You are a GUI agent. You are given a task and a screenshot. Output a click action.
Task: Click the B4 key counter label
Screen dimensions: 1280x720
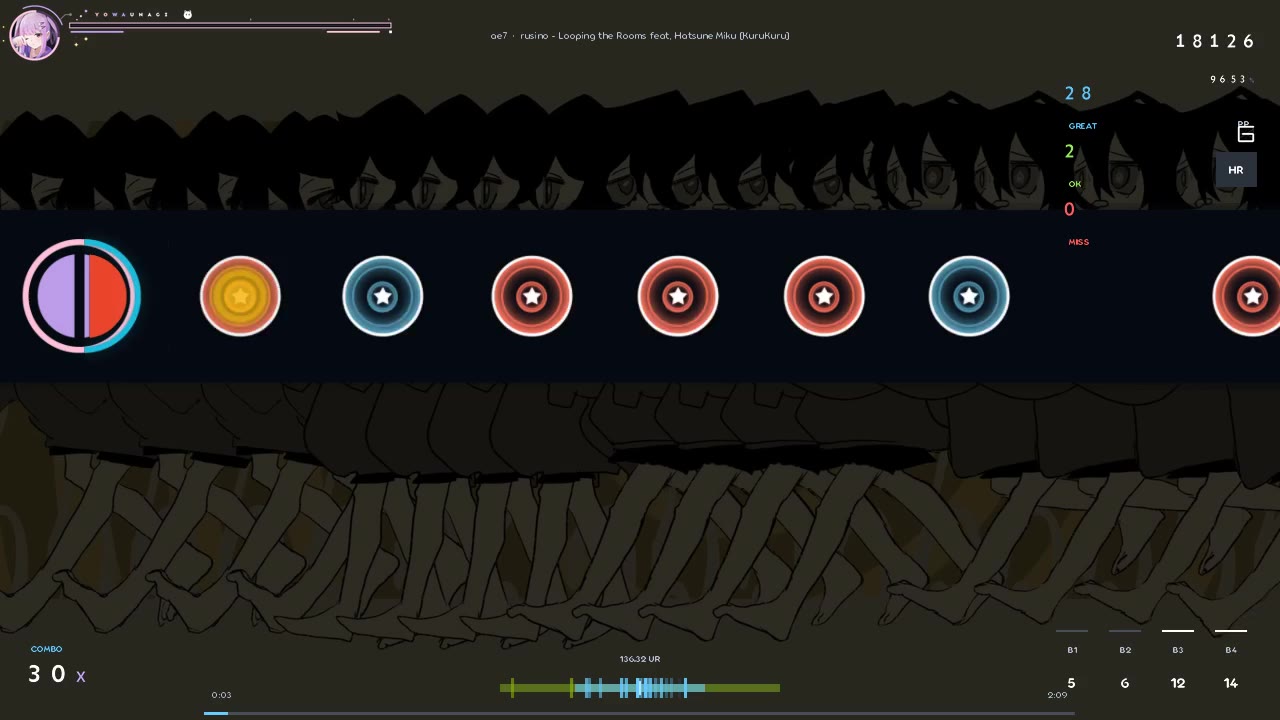coord(1231,650)
